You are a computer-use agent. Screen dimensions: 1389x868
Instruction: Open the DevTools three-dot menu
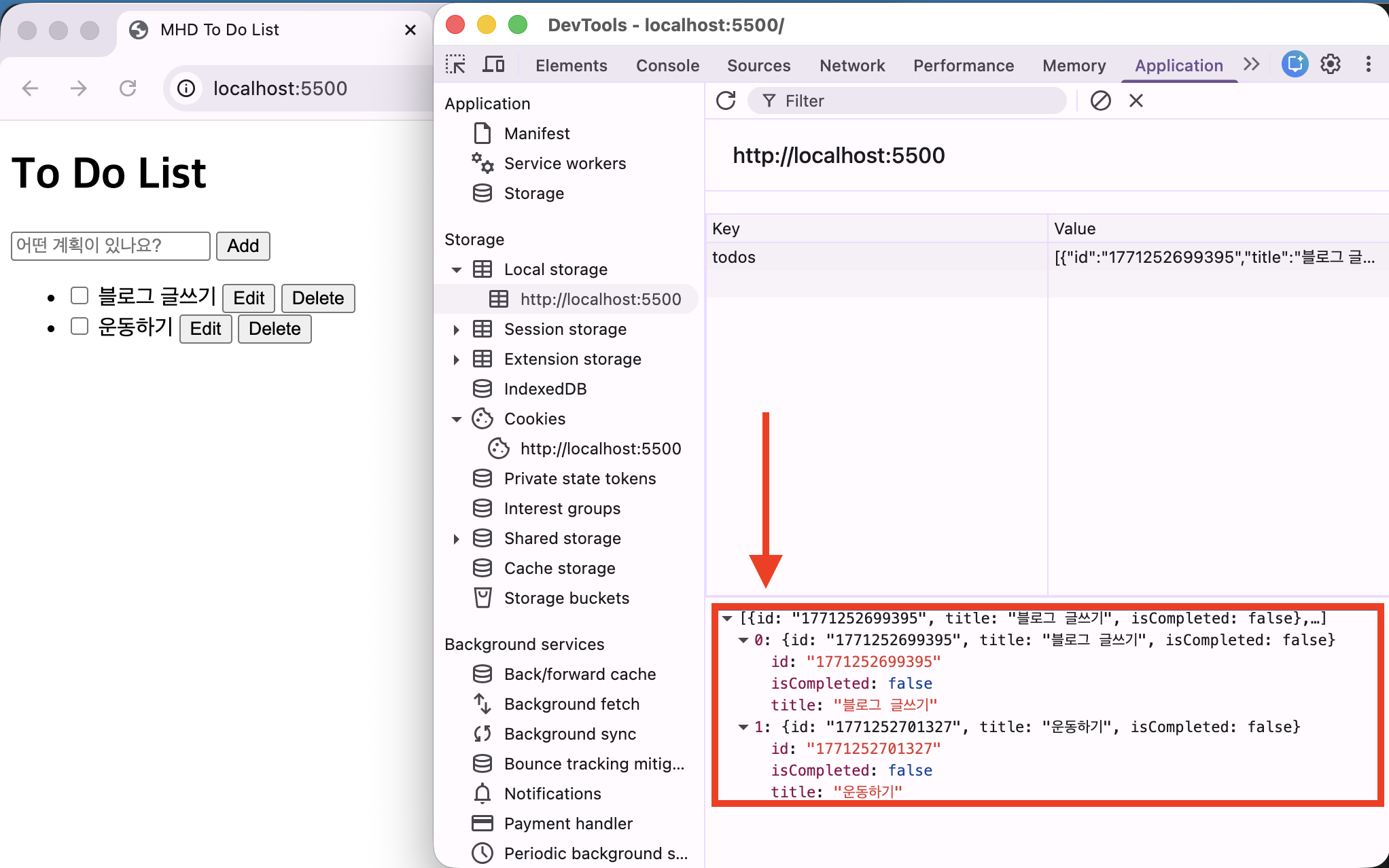(1368, 65)
